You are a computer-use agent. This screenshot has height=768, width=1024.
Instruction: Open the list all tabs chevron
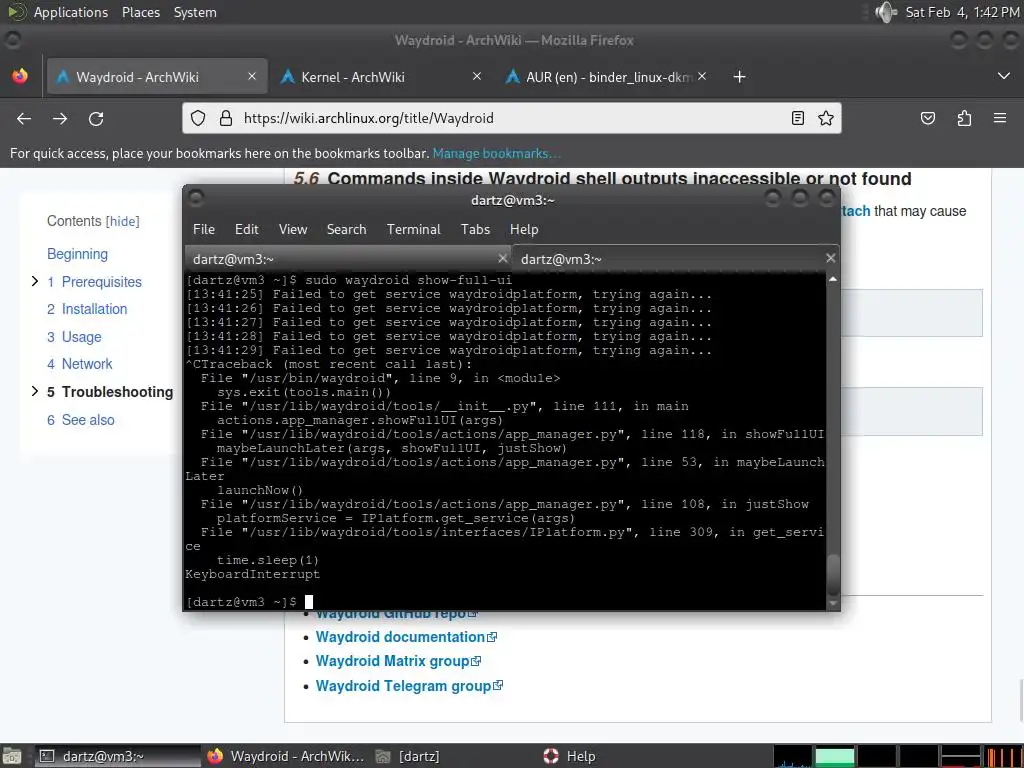[1004, 76]
